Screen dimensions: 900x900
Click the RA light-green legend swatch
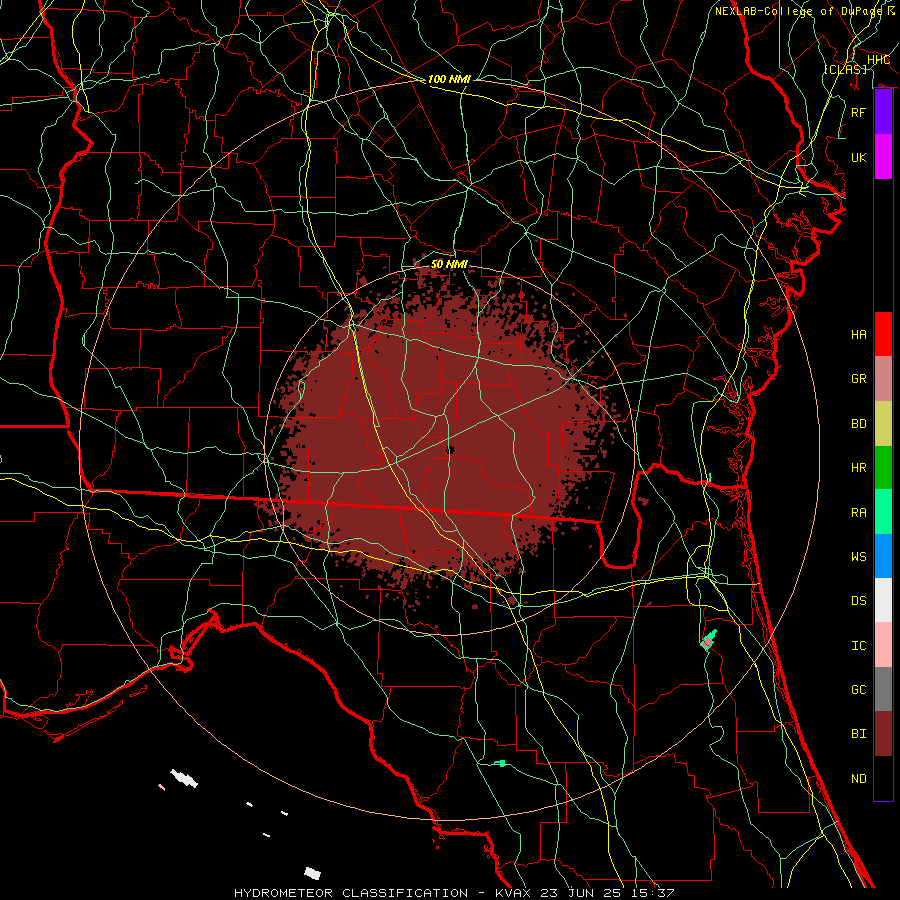(883, 512)
